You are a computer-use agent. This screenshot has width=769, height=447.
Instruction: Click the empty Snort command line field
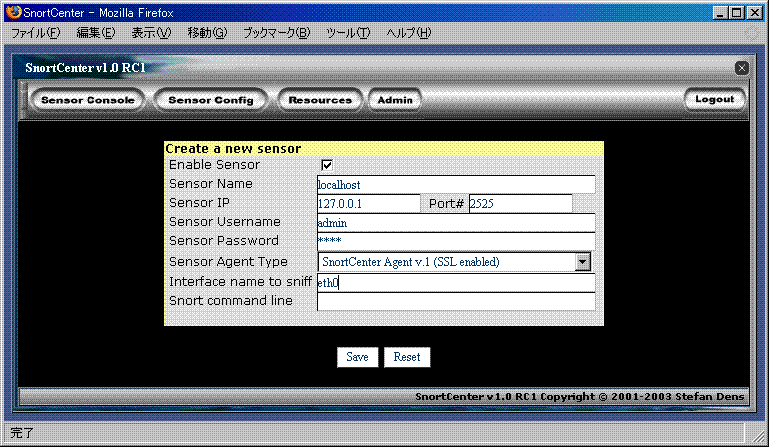coord(456,302)
